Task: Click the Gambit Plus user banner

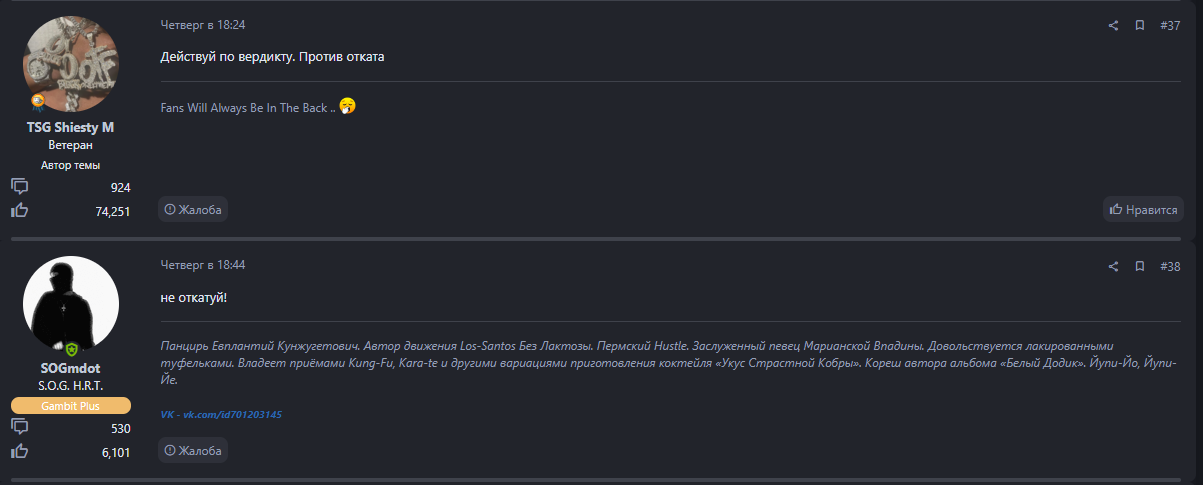Action: point(70,405)
